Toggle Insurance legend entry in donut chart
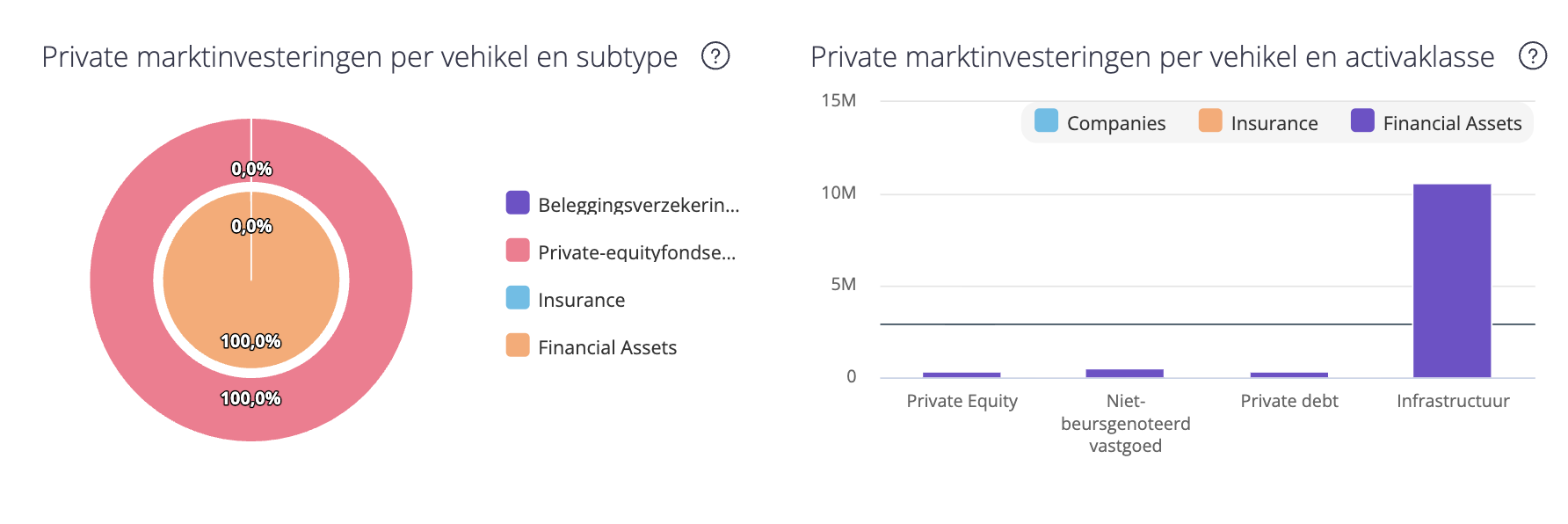Image resolution: width=1568 pixels, height=524 pixels. pyautogui.click(x=581, y=300)
